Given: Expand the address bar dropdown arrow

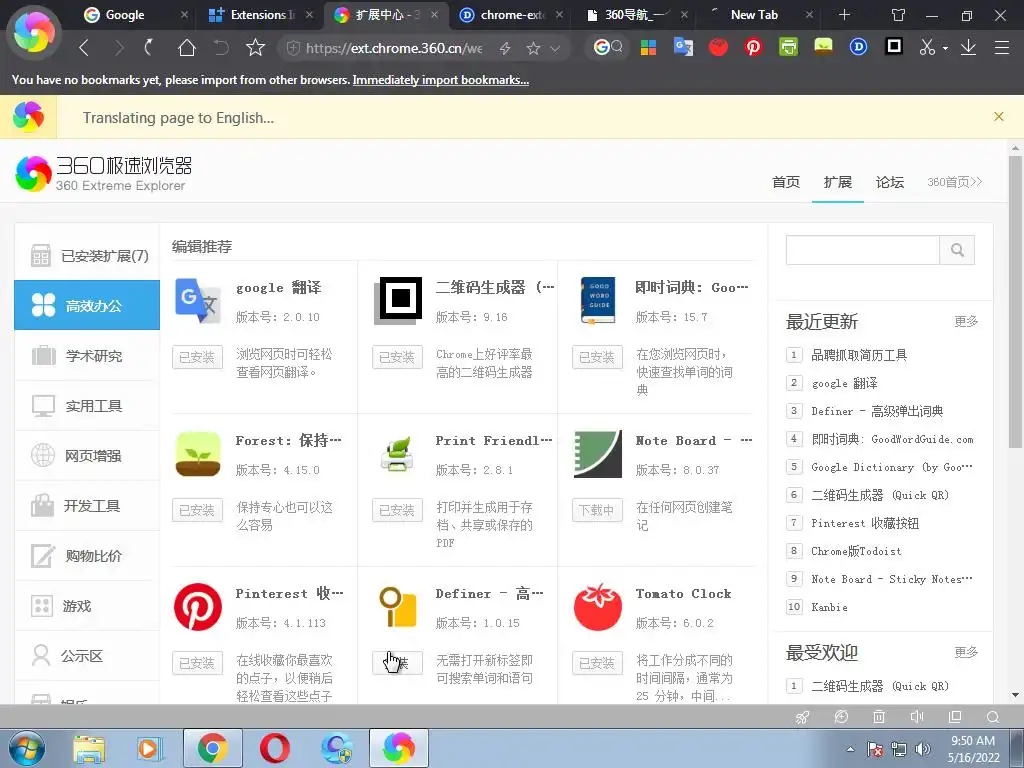Looking at the screenshot, I should [555, 48].
